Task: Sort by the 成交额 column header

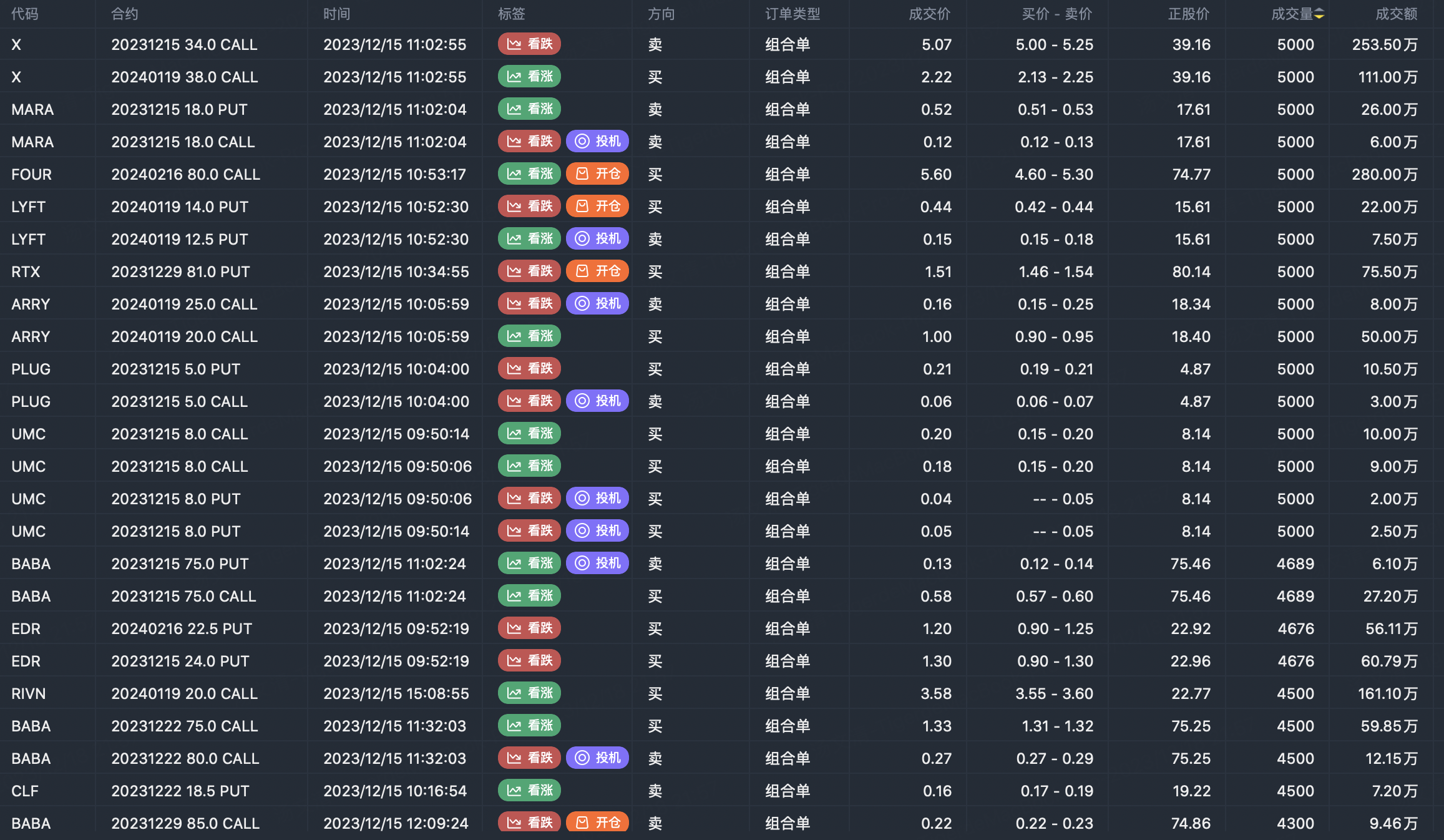Action: tap(1396, 14)
